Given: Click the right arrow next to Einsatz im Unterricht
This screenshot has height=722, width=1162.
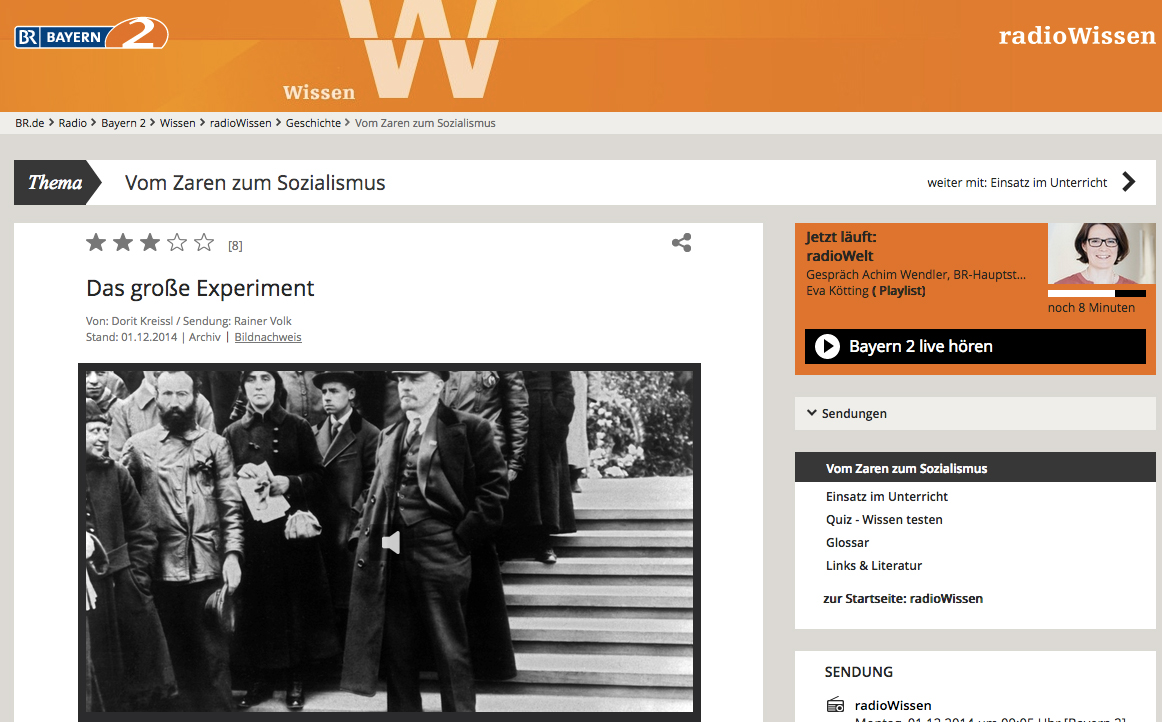Looking at the screenshot, I should (x=1129, y=182).
